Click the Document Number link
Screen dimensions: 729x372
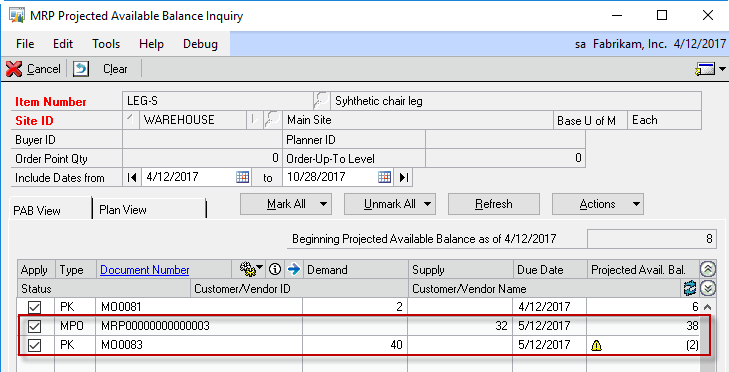click(x=145, y=270)
